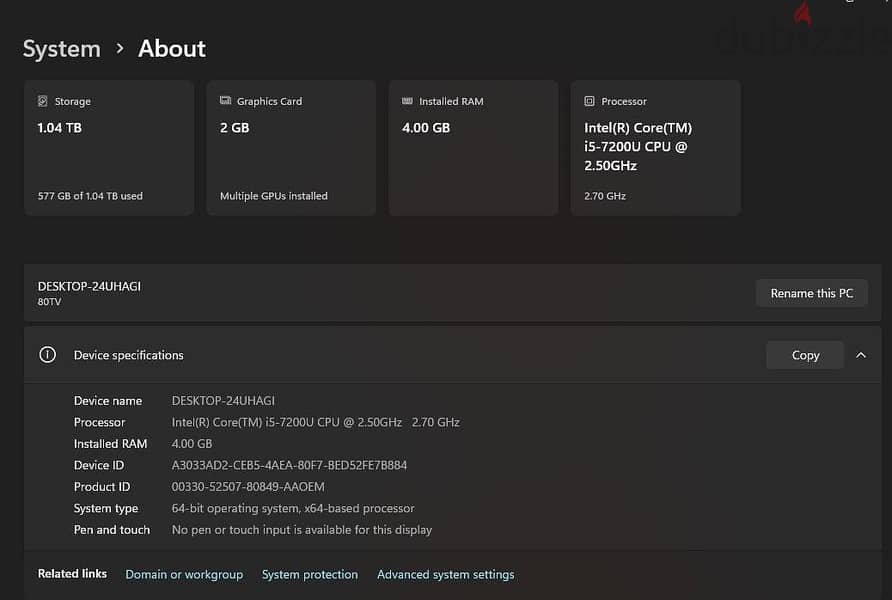
Task: Click the About page title
Action: click(172, 49)
